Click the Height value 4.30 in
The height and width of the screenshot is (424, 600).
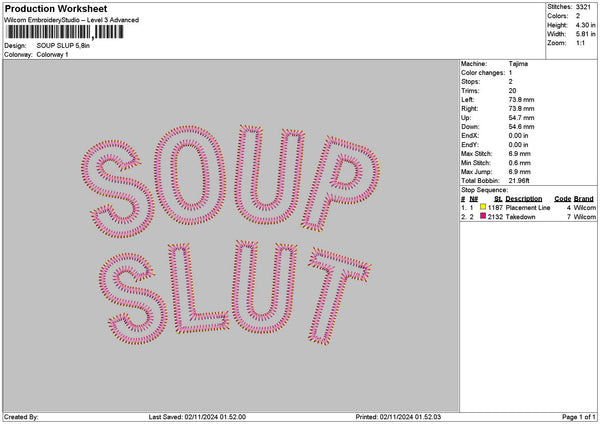coord(585,25)
